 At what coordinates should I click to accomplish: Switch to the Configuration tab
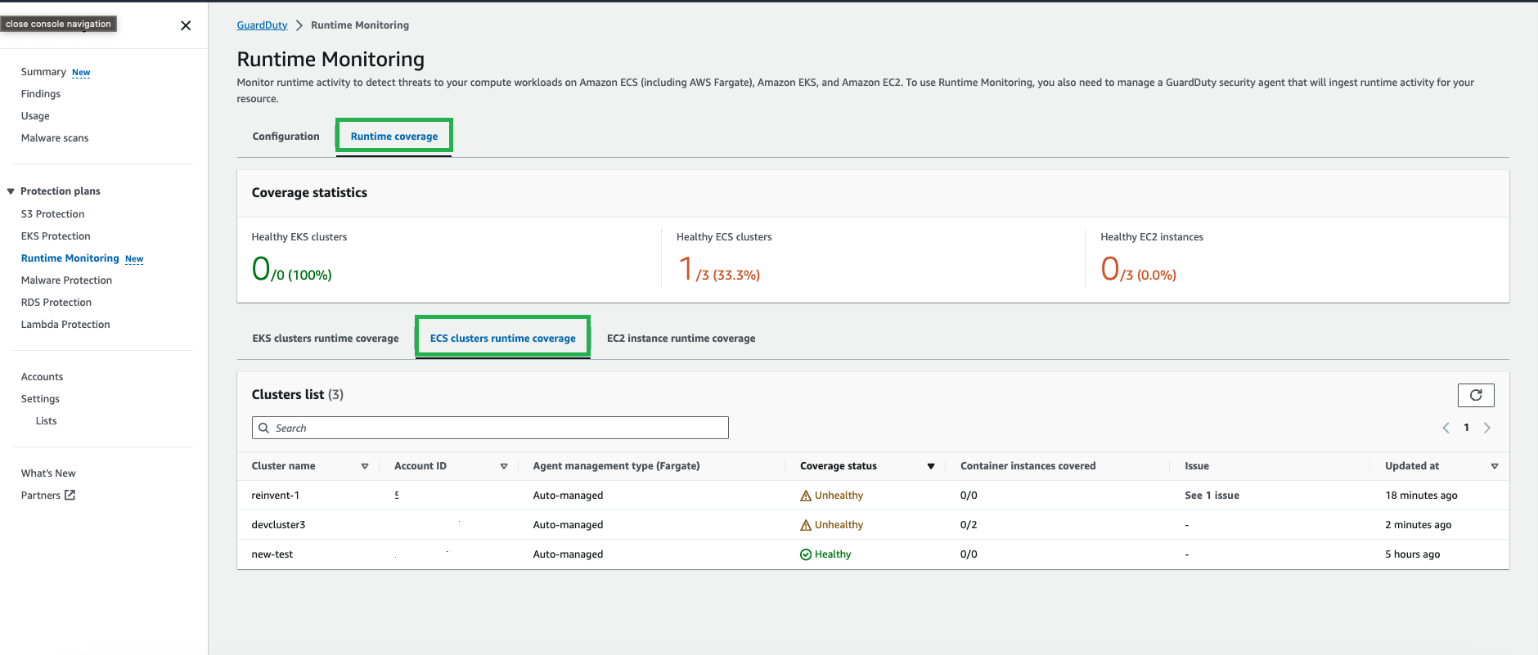pyautogui.click(x=285, y=136)
